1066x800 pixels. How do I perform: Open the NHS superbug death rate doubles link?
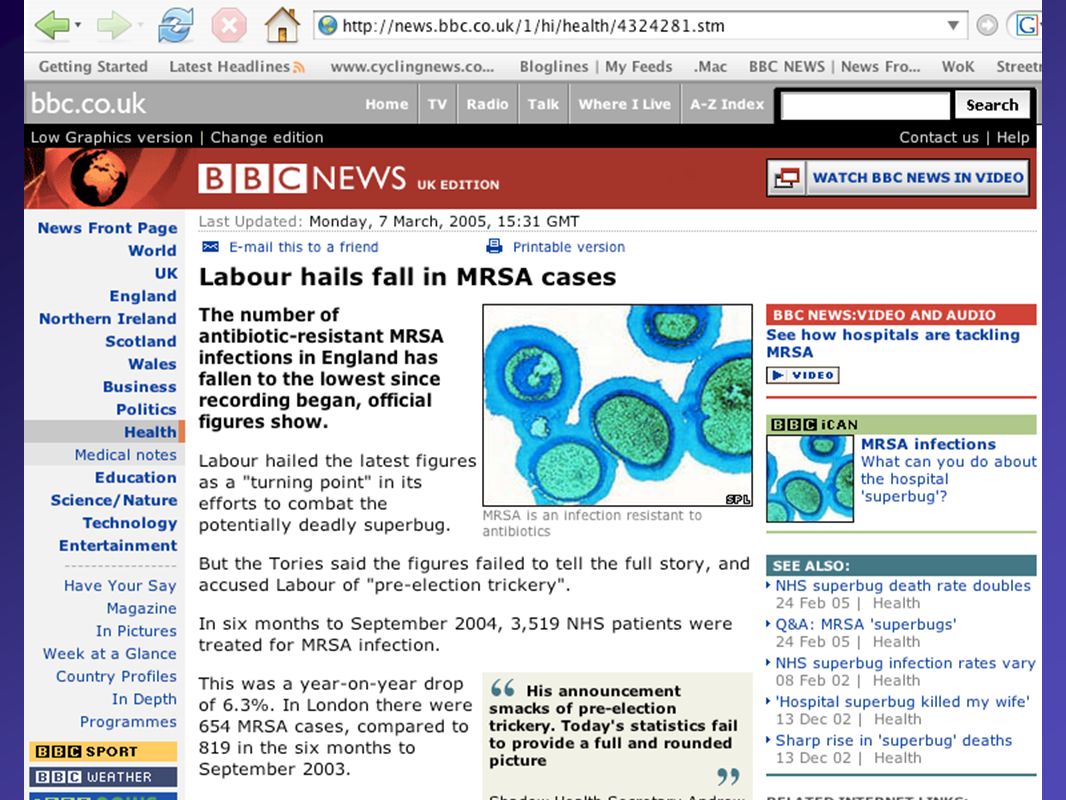[903, 586]
